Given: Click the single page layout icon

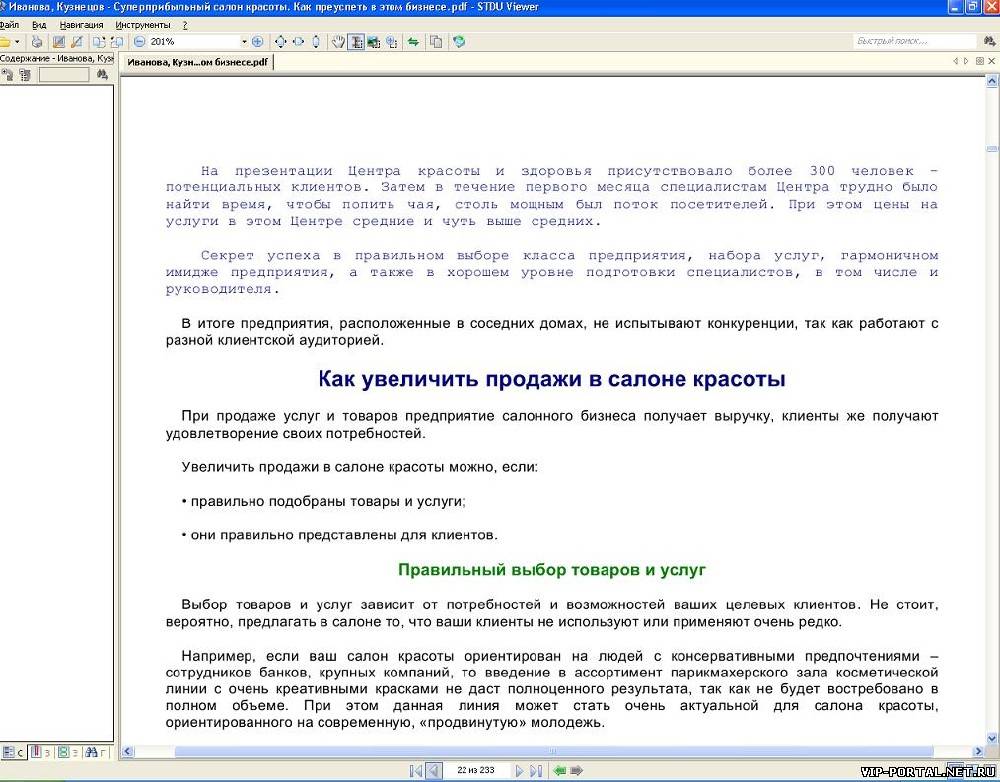Looking at the screenshot, I should coord(99,41).
